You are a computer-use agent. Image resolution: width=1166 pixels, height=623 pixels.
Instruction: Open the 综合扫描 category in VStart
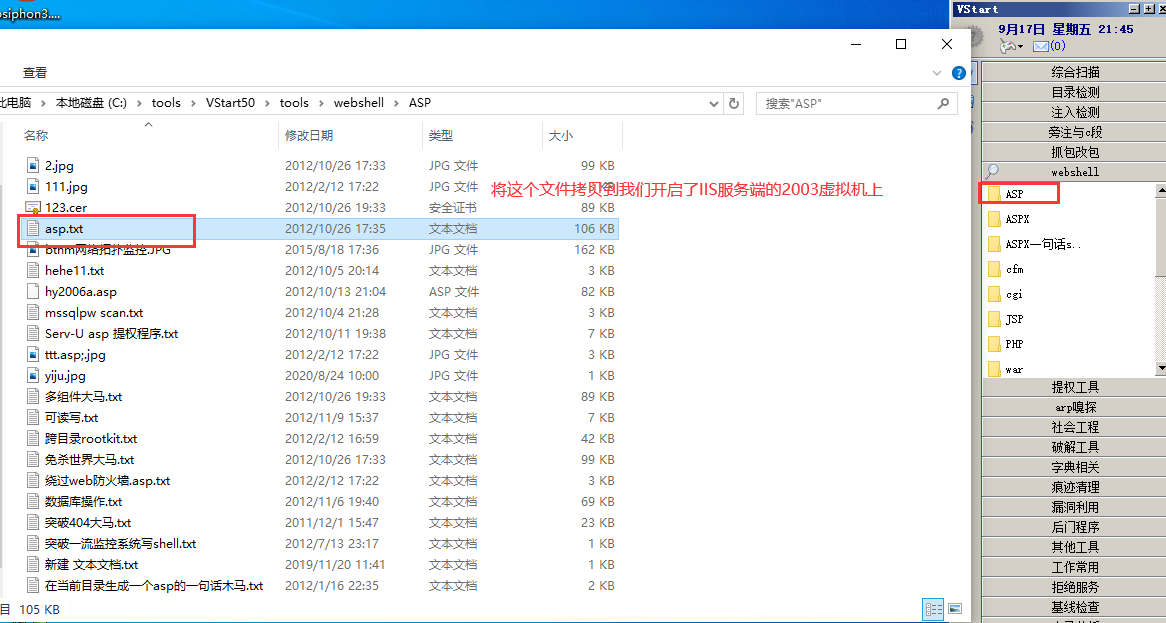click(1075, 72)
